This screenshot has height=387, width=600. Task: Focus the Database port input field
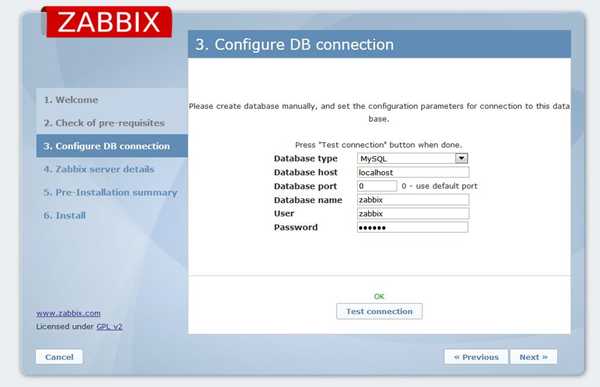click(x=377, y=186)
